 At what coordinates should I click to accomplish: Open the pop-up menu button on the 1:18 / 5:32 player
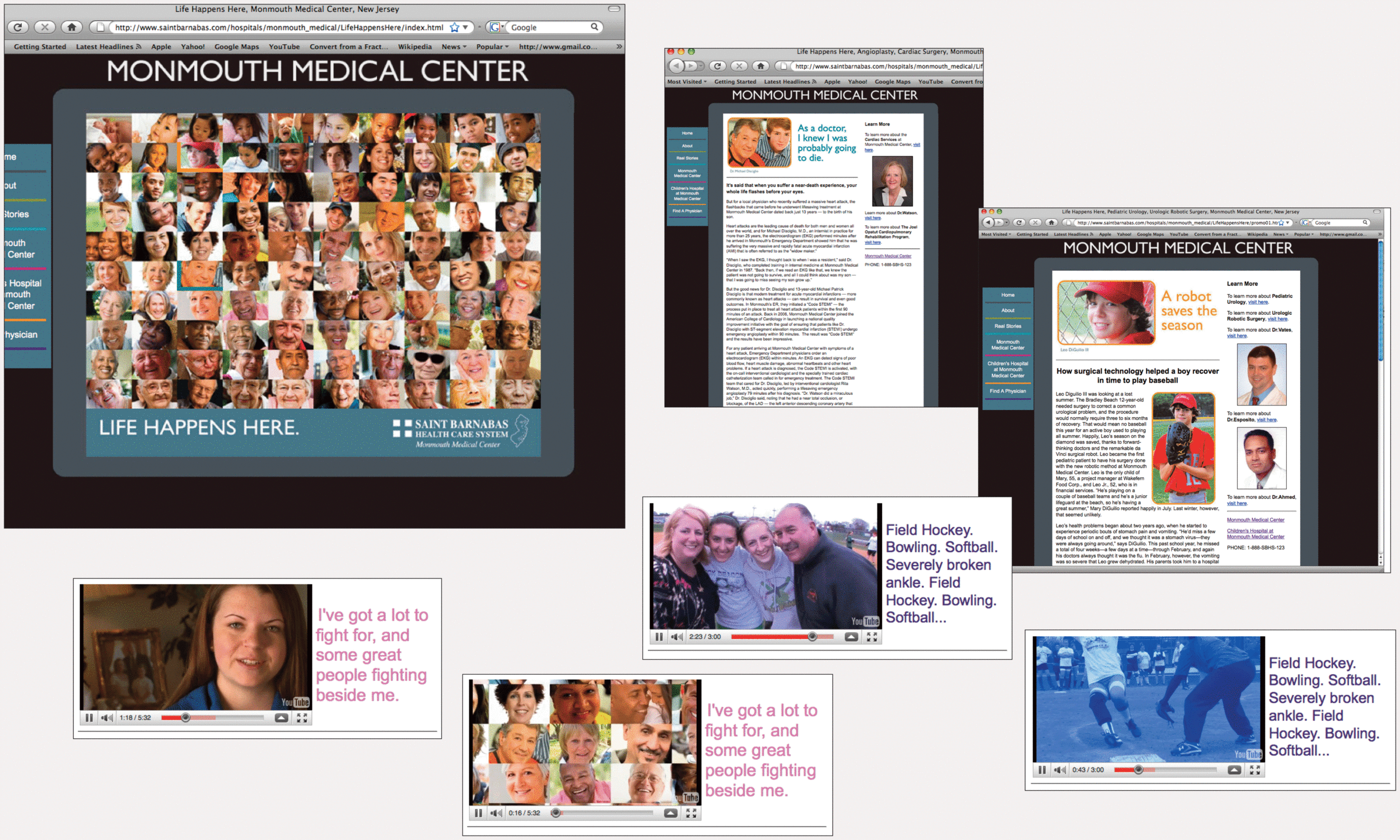[281, 718]
